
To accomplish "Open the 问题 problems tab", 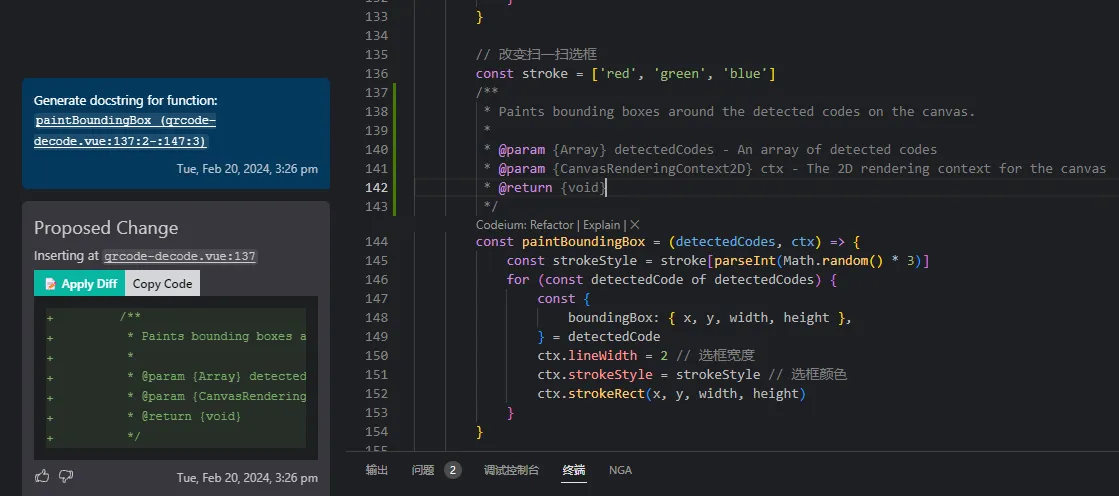I will click(422, 470).
